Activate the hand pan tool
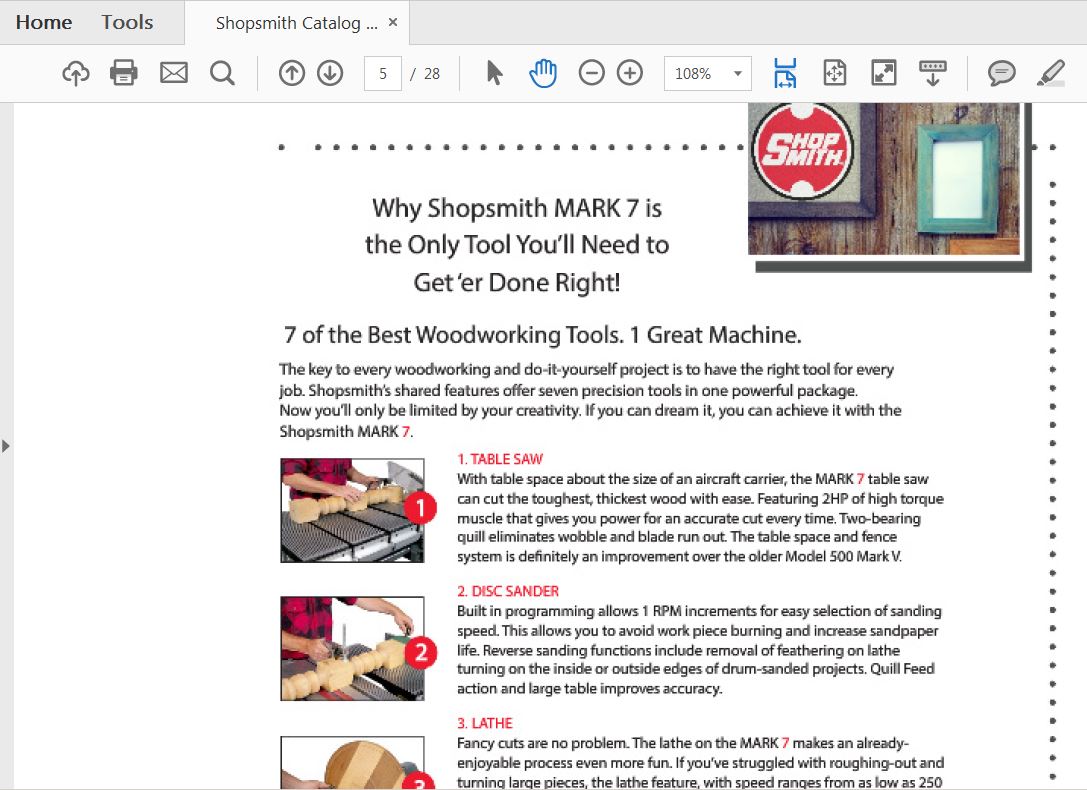 [543, 73]
